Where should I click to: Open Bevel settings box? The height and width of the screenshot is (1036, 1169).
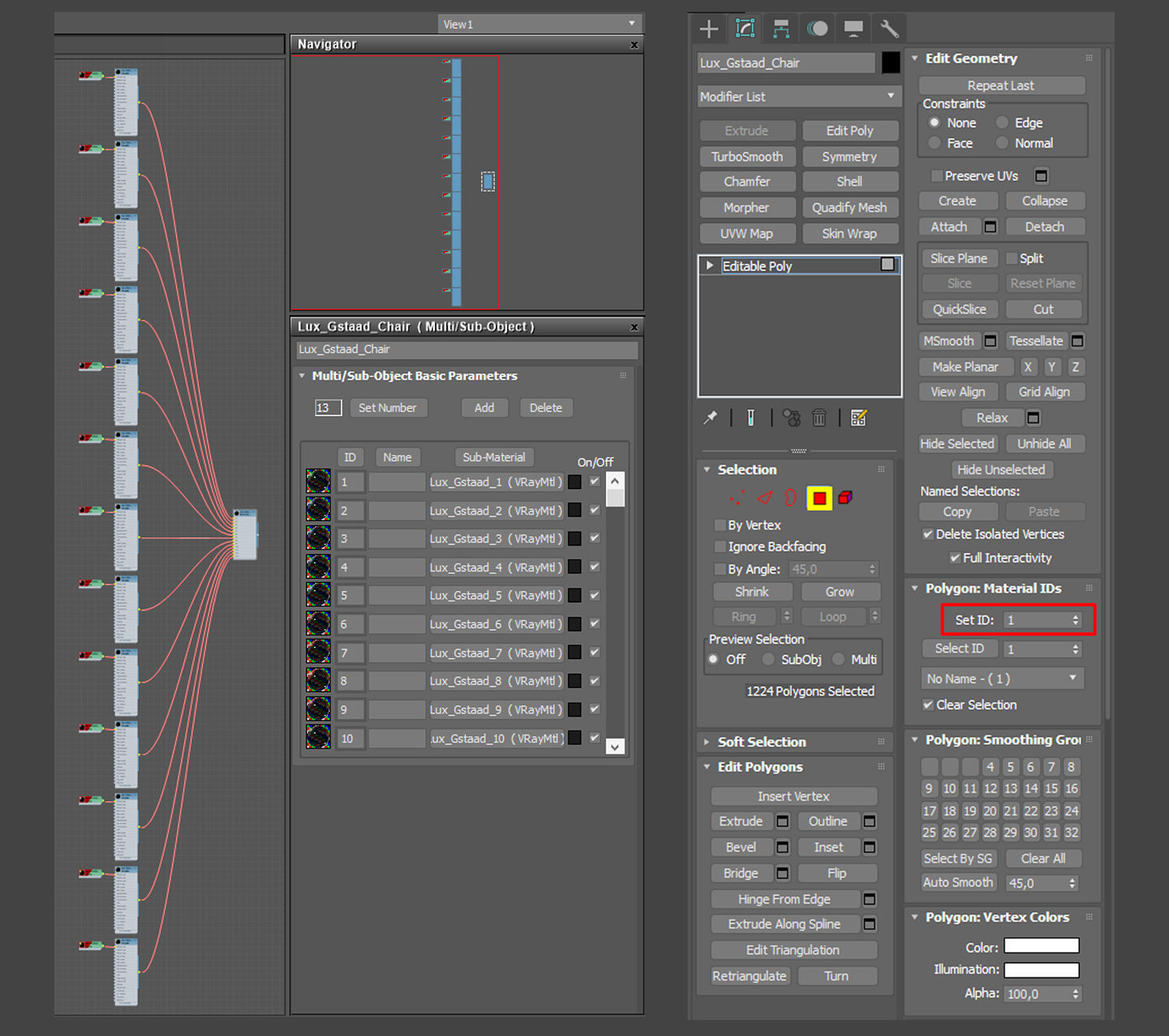tap(783, 847)
